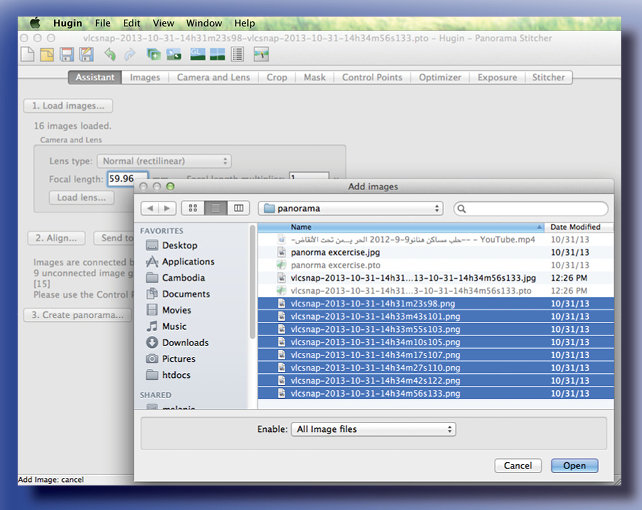
Task: Click the sidebar scrollbar in Add images dialog
Action: tap(253, 282)
